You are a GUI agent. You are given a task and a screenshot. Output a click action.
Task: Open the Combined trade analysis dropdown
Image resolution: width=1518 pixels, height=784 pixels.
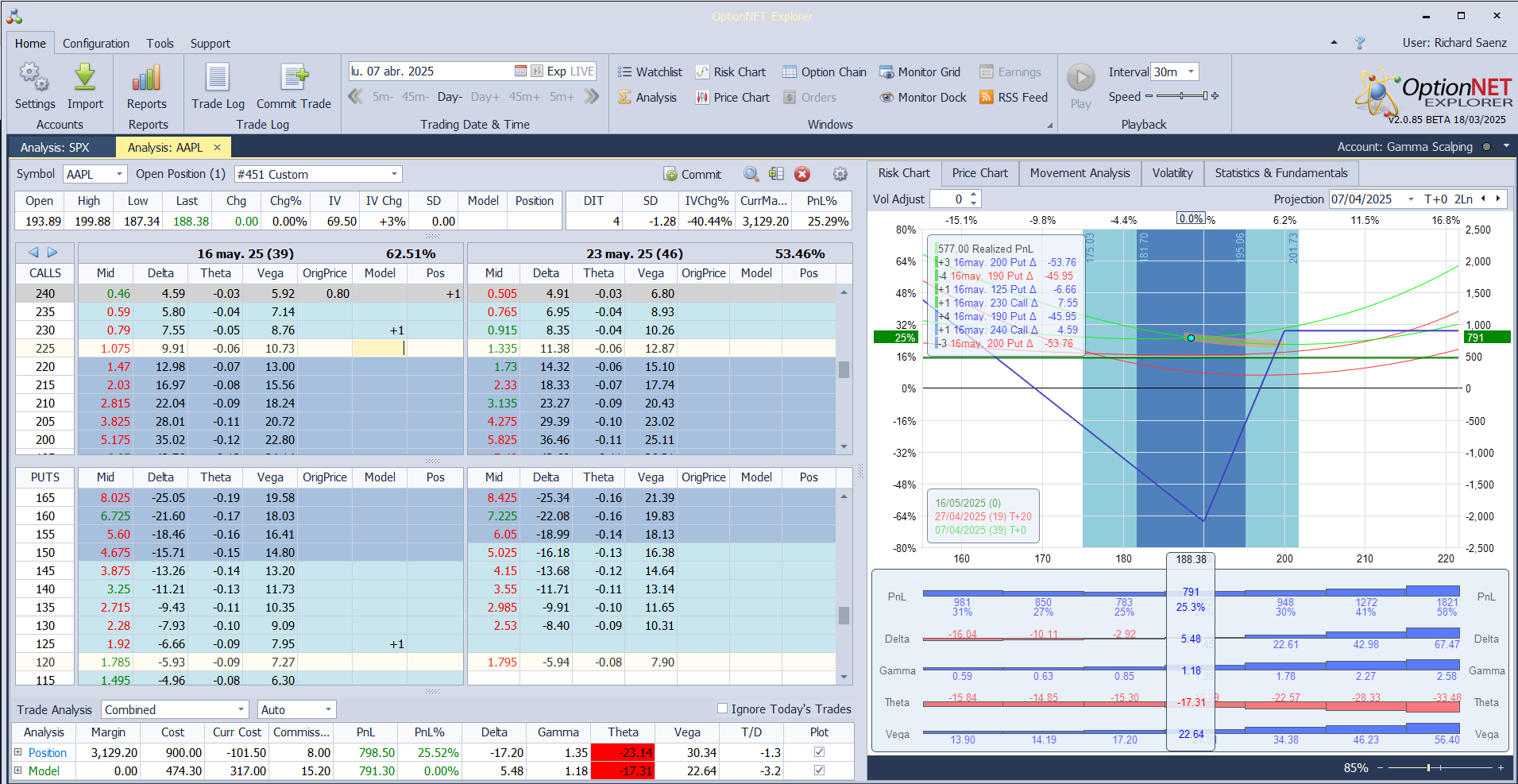point(241,709)
